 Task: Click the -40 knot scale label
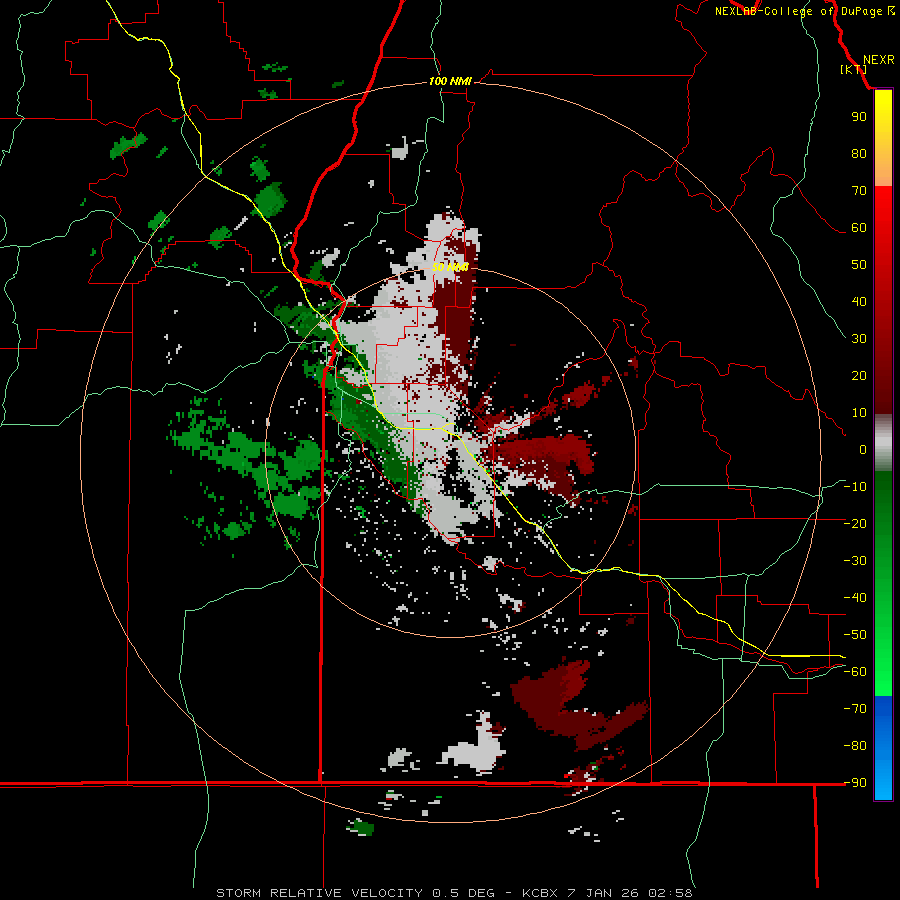click(855, 598)
